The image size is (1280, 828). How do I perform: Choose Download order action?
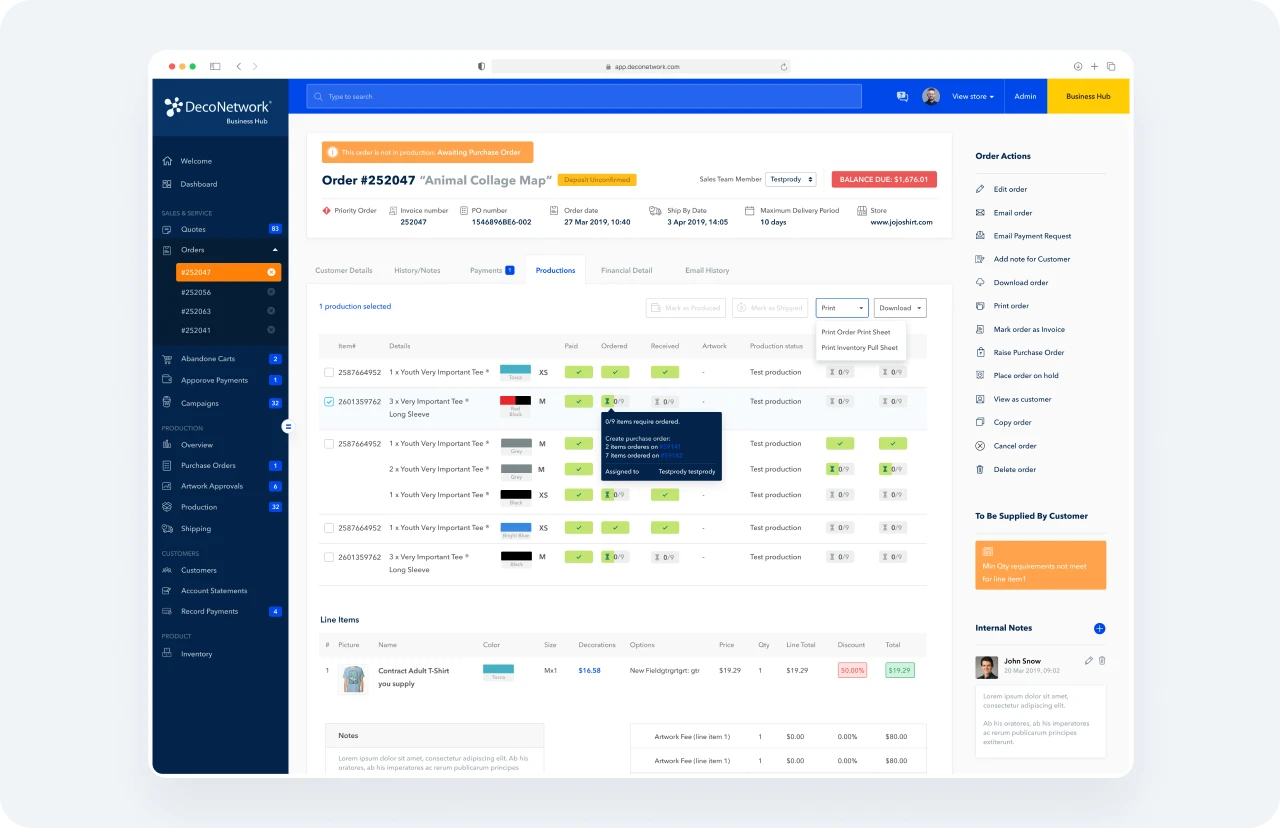[1020, 282]
